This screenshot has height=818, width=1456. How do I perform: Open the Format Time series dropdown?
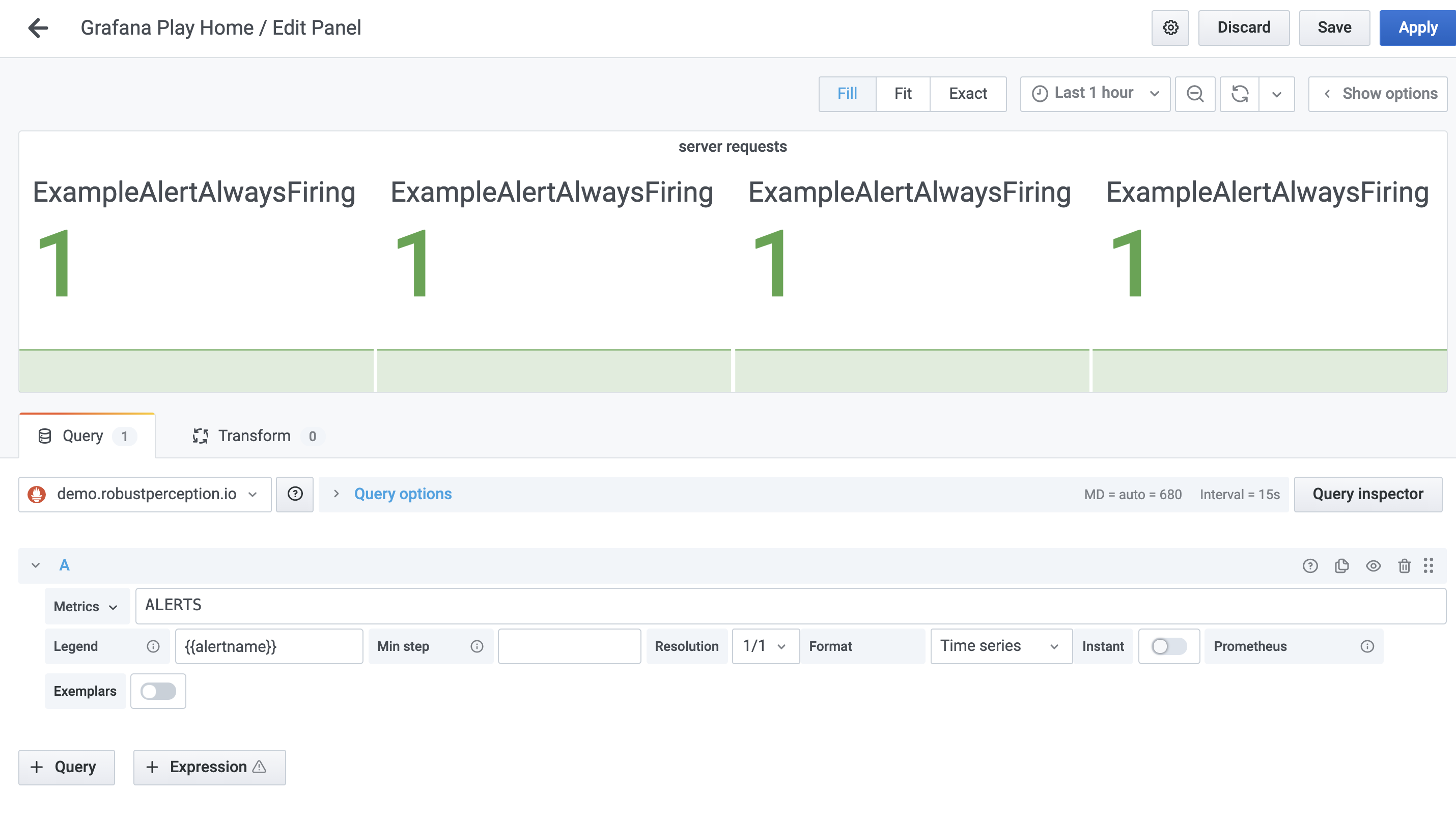point(1000,646)
